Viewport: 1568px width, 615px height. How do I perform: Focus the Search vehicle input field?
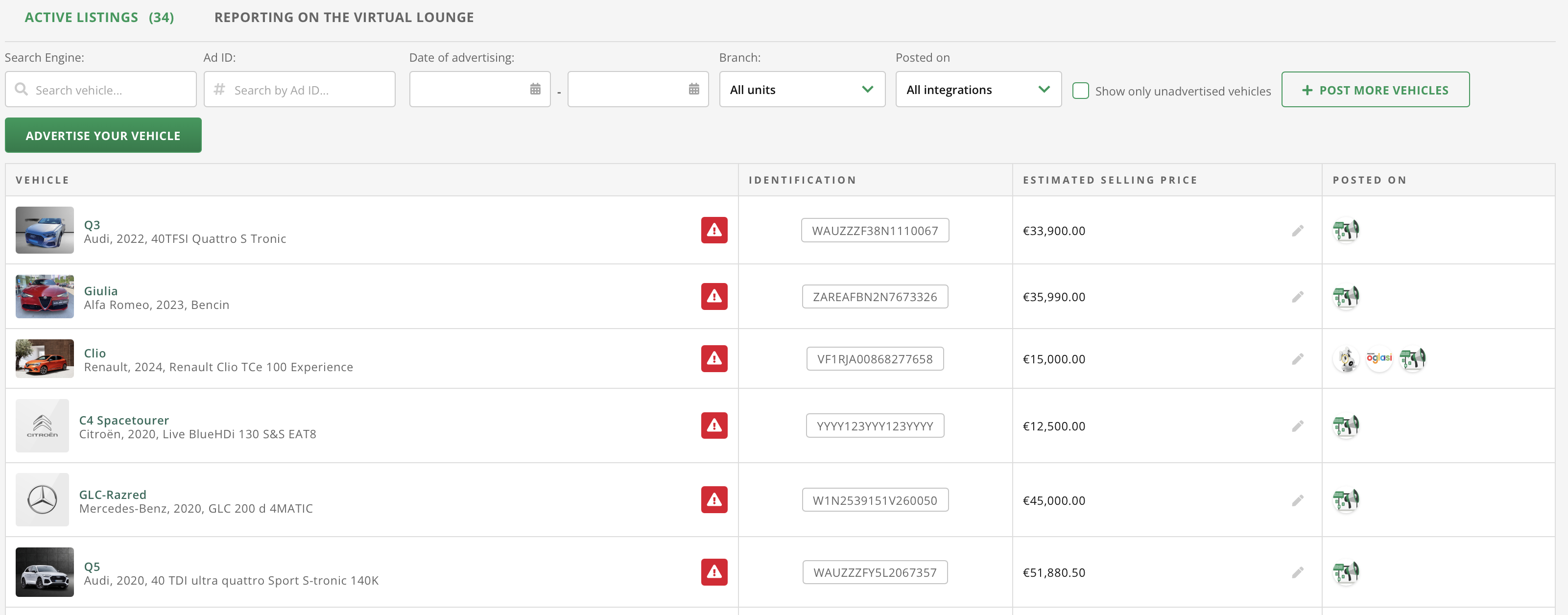tap(110, 90)
